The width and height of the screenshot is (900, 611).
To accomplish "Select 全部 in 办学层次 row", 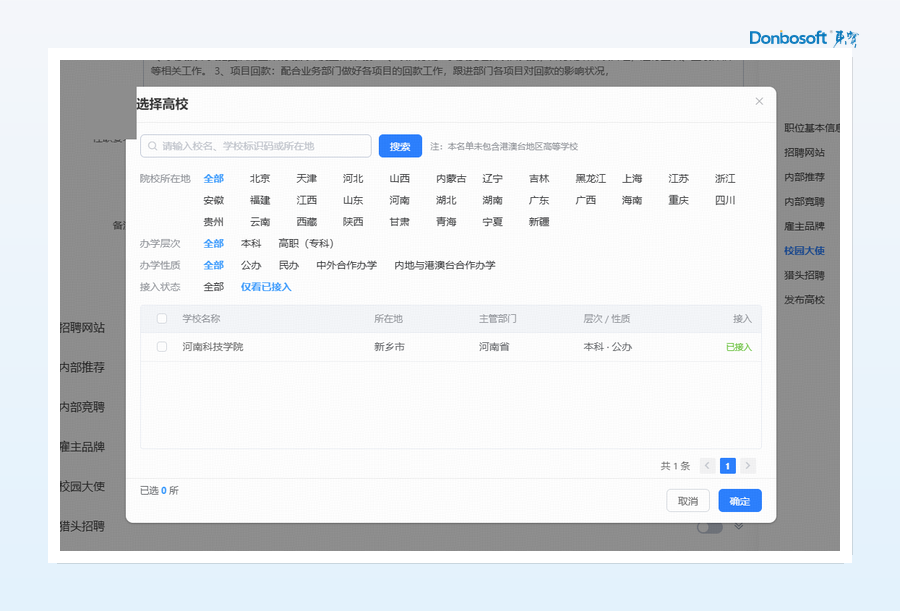I will pos(214,243).
